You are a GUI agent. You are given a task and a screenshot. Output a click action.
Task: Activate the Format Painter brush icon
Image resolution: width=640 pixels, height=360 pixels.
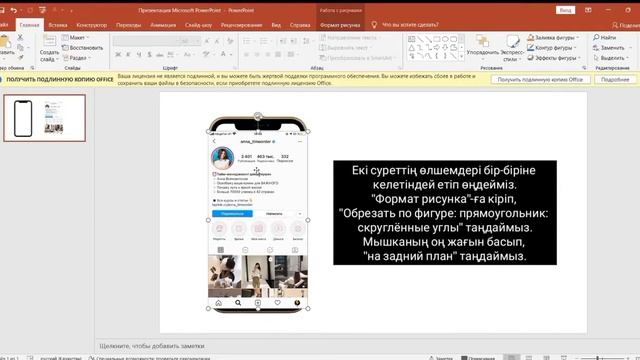point(20,58)
